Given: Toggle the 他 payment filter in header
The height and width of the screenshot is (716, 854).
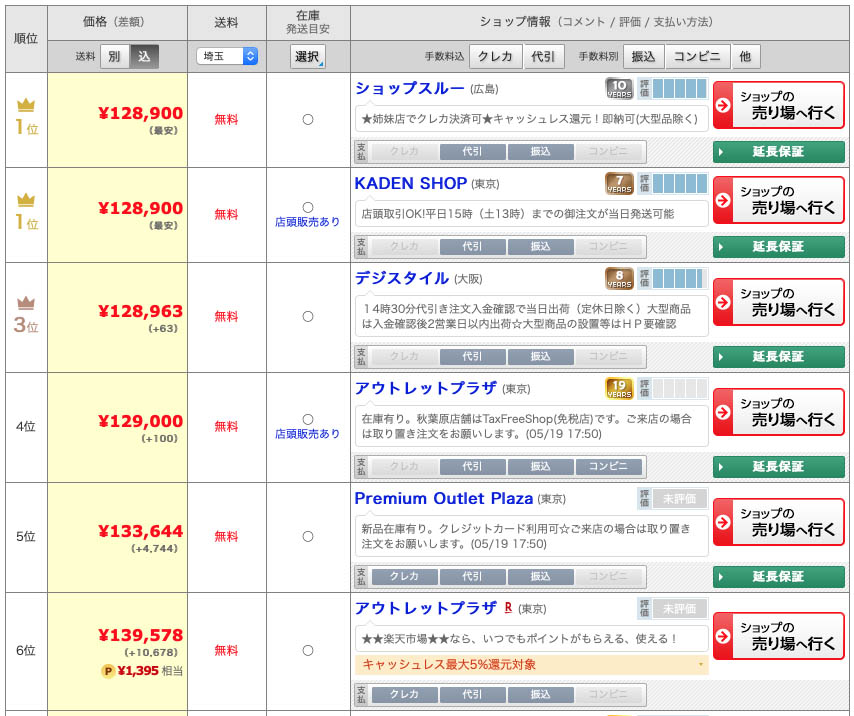Looking at the screenshot, I should 745,56.
